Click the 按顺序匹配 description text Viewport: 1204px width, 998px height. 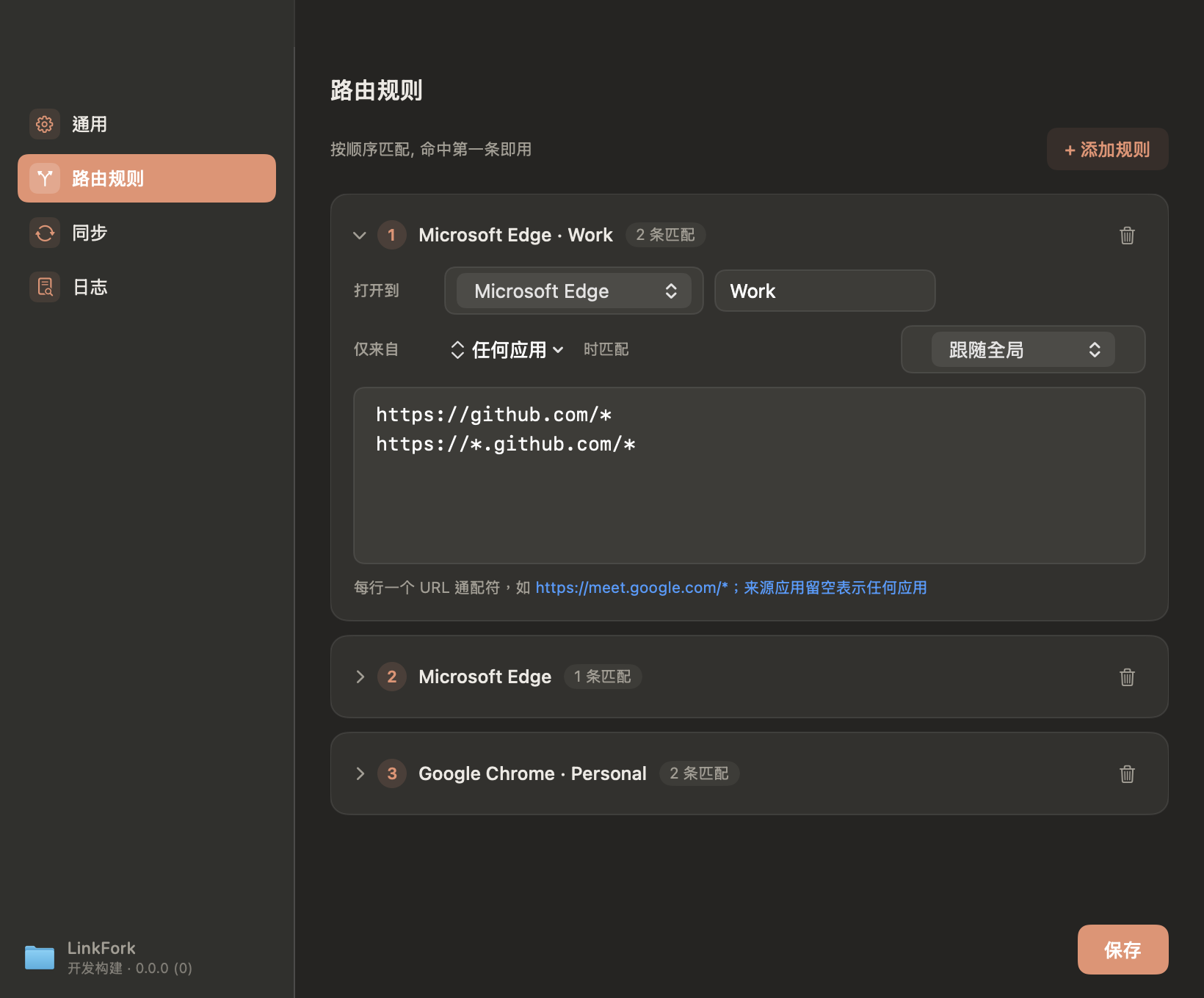(431, 150)
